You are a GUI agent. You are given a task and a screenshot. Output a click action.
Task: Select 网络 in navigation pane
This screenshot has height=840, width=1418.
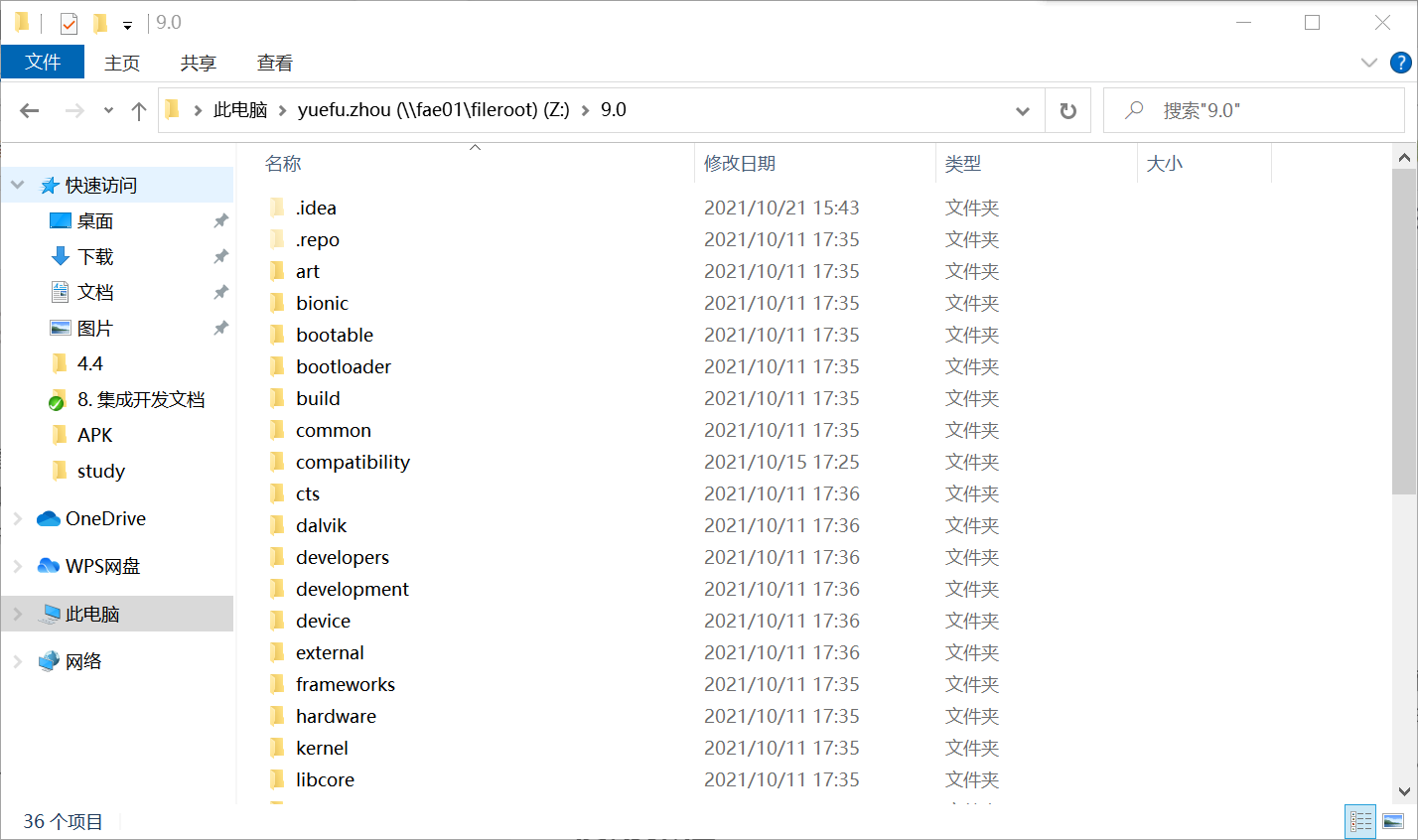pos(83,662)
